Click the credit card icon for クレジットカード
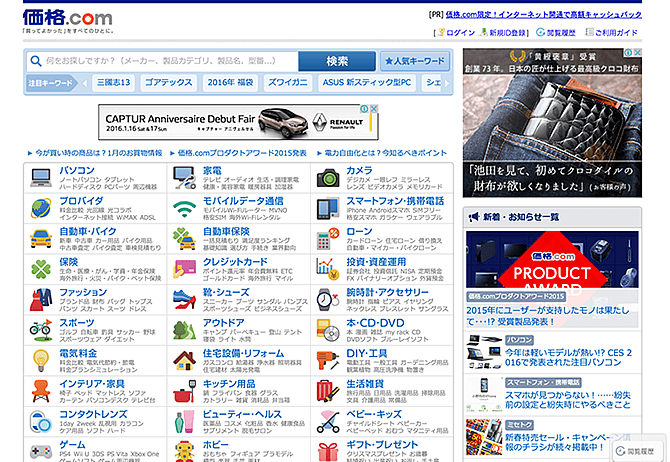 pyautogui.click(x=184, y=268)
